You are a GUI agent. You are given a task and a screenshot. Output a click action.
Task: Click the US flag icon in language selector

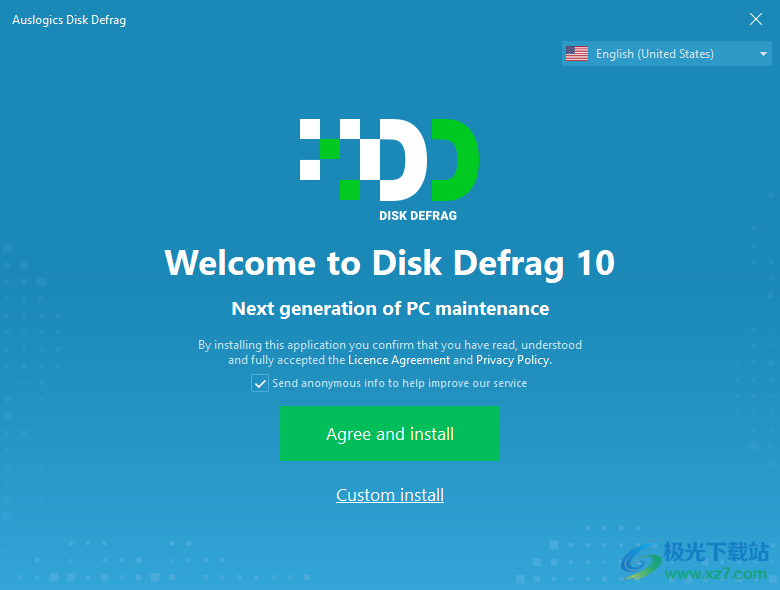pos(577,54)
